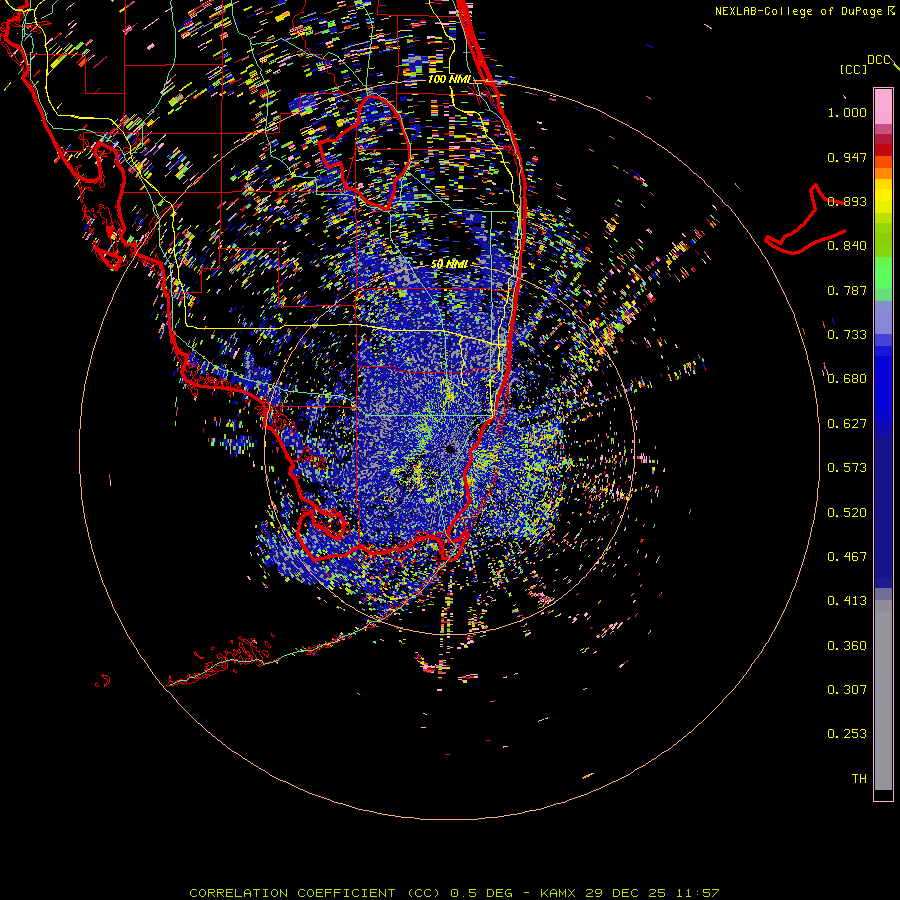The height and width of the screenshot is (900, 900).
Task: Pick the periwinkle segment of color bar
Action: 883,317
